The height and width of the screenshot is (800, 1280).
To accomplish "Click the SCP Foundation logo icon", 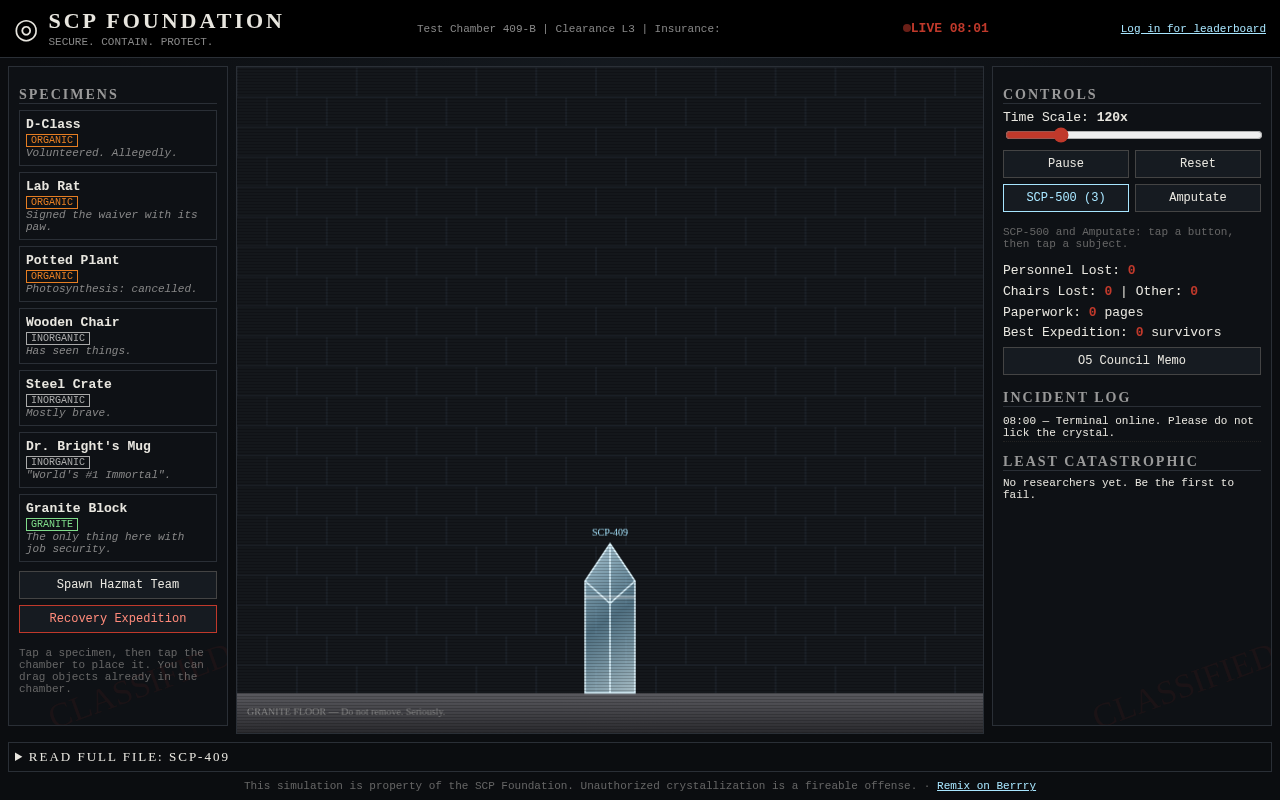I will point(26,29).
